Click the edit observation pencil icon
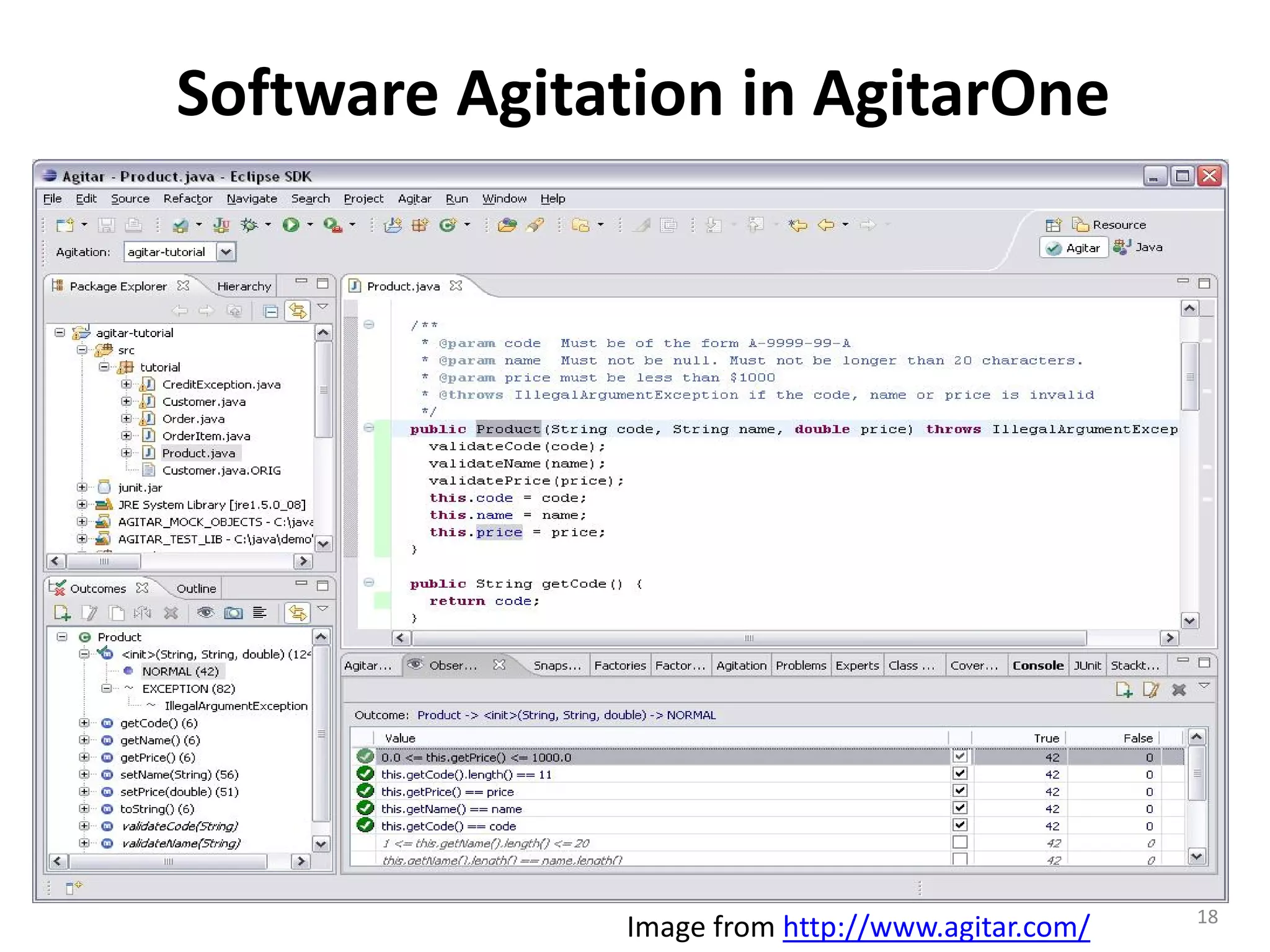Screen dimensions: 1270x952 click(1151, 689)
